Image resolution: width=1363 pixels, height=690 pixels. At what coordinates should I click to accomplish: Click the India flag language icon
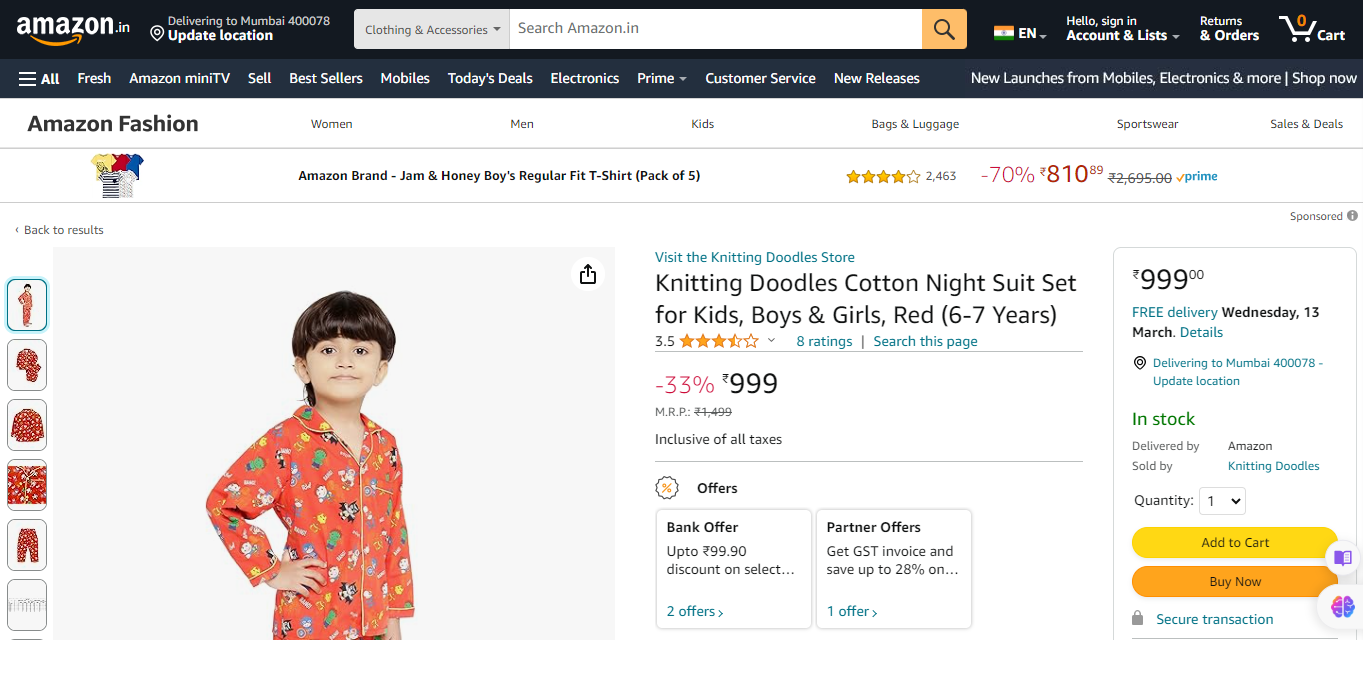point(1003,33)
